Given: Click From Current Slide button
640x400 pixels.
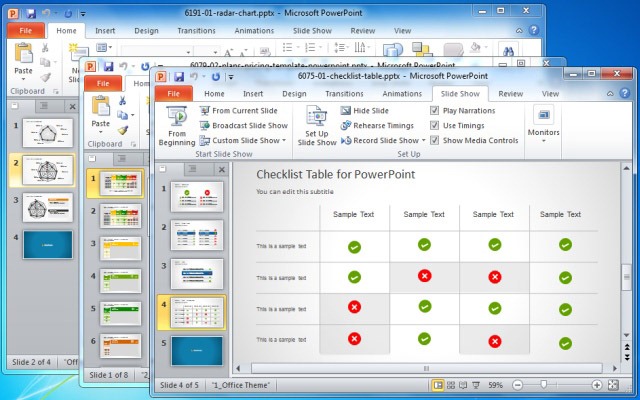Looking at the screenshot, I should tap(238, 111).
